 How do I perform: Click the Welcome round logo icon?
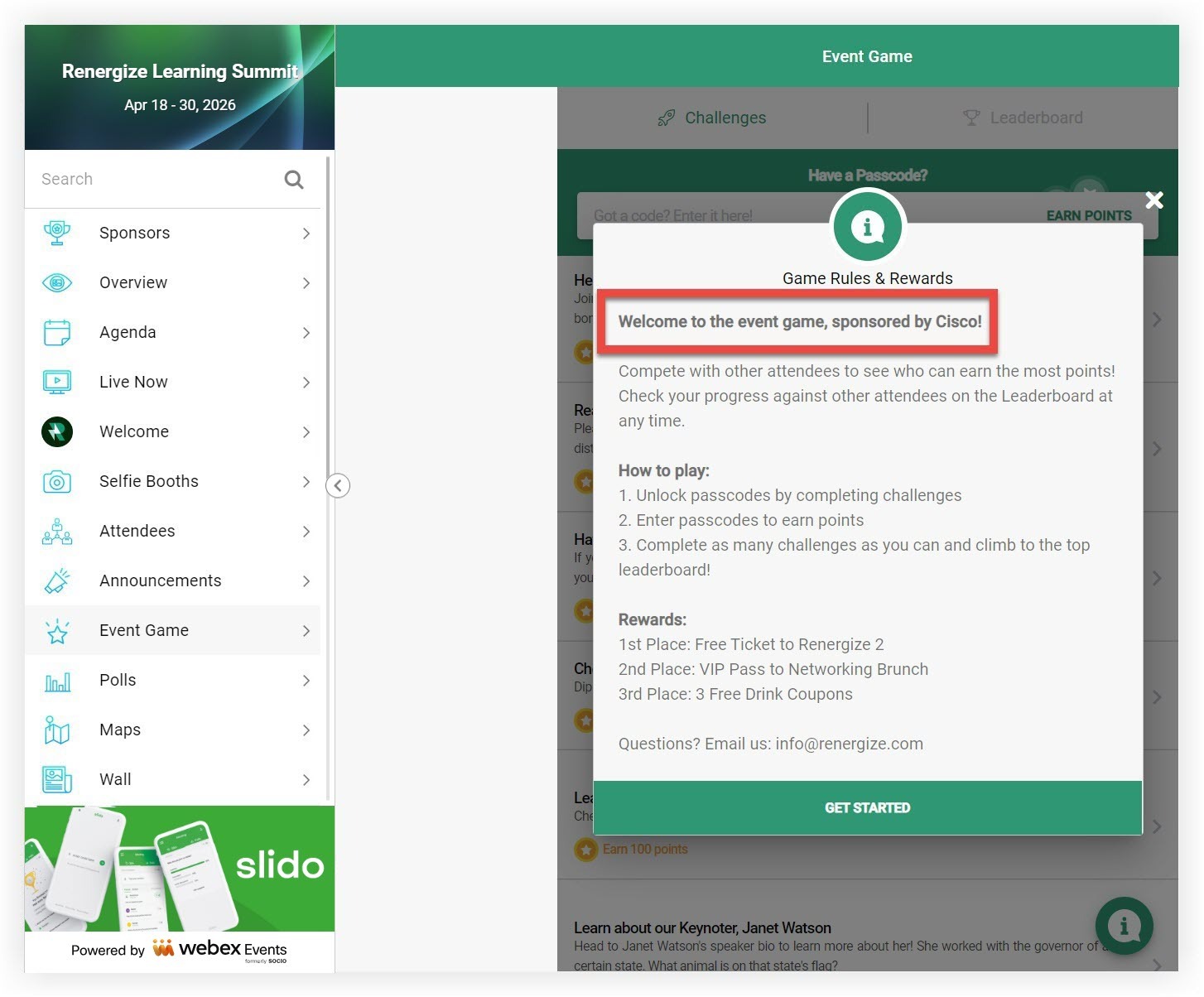coord(57,431)
